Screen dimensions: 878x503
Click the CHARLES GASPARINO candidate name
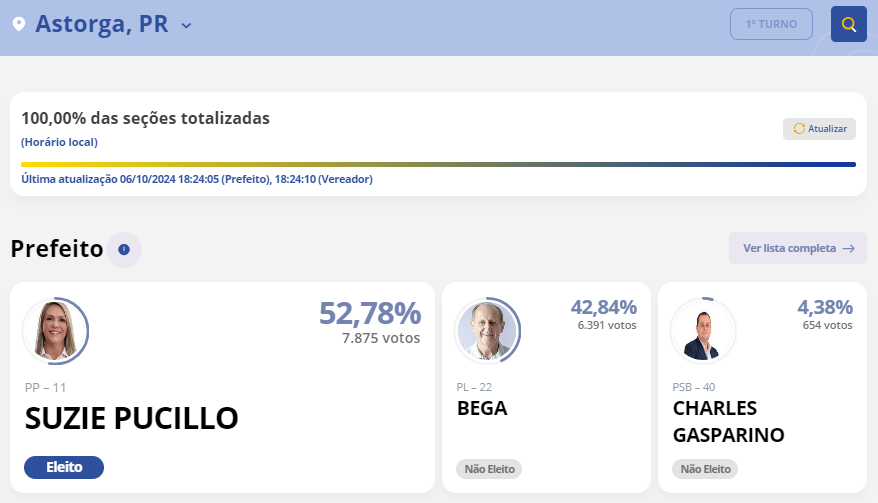point(728,422)
